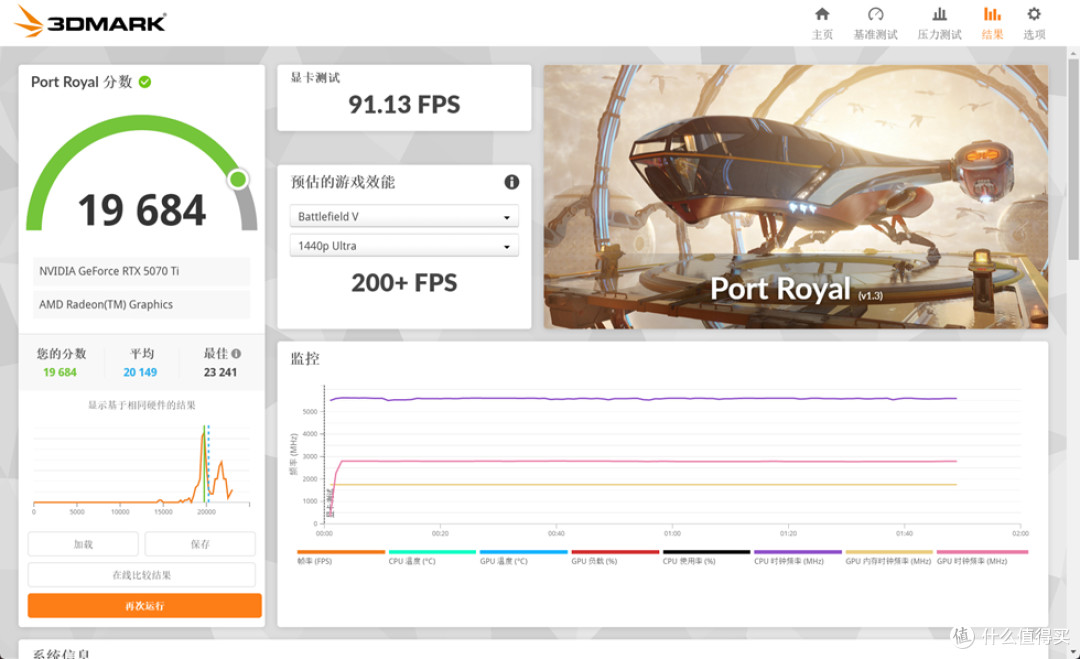This screenshot has width=1080, height=659.
Task: Click the 系统信息 section heading
Action: (x=61, y=653)
